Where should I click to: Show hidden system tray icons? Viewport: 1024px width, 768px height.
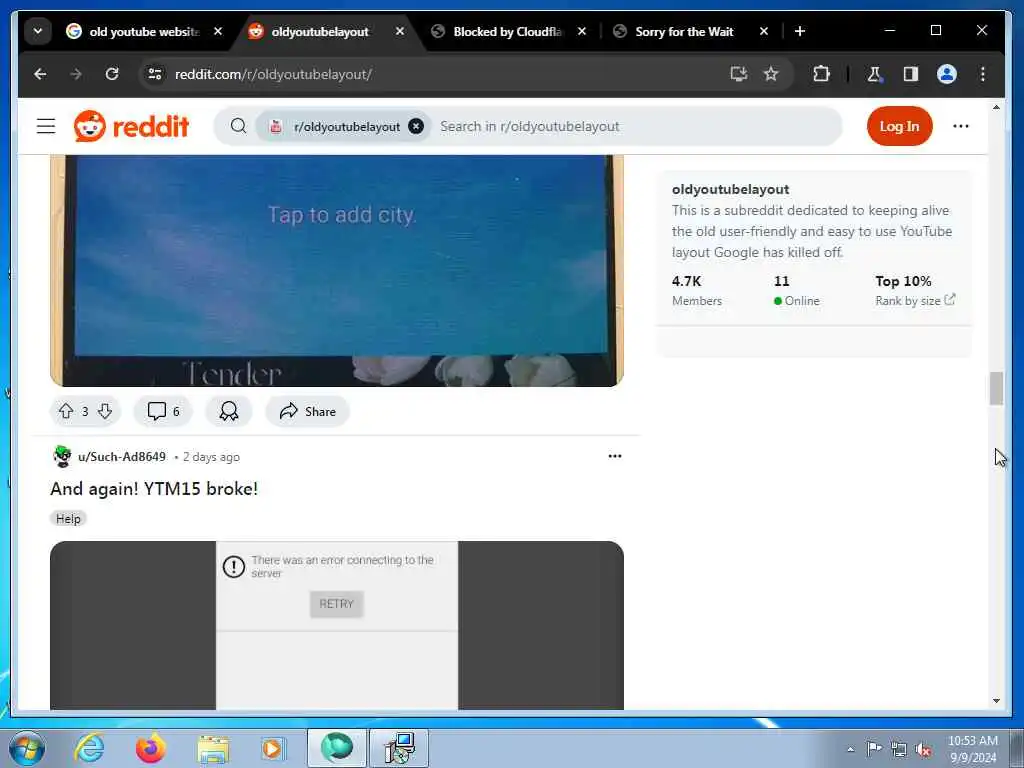click(x=850, y=749)
